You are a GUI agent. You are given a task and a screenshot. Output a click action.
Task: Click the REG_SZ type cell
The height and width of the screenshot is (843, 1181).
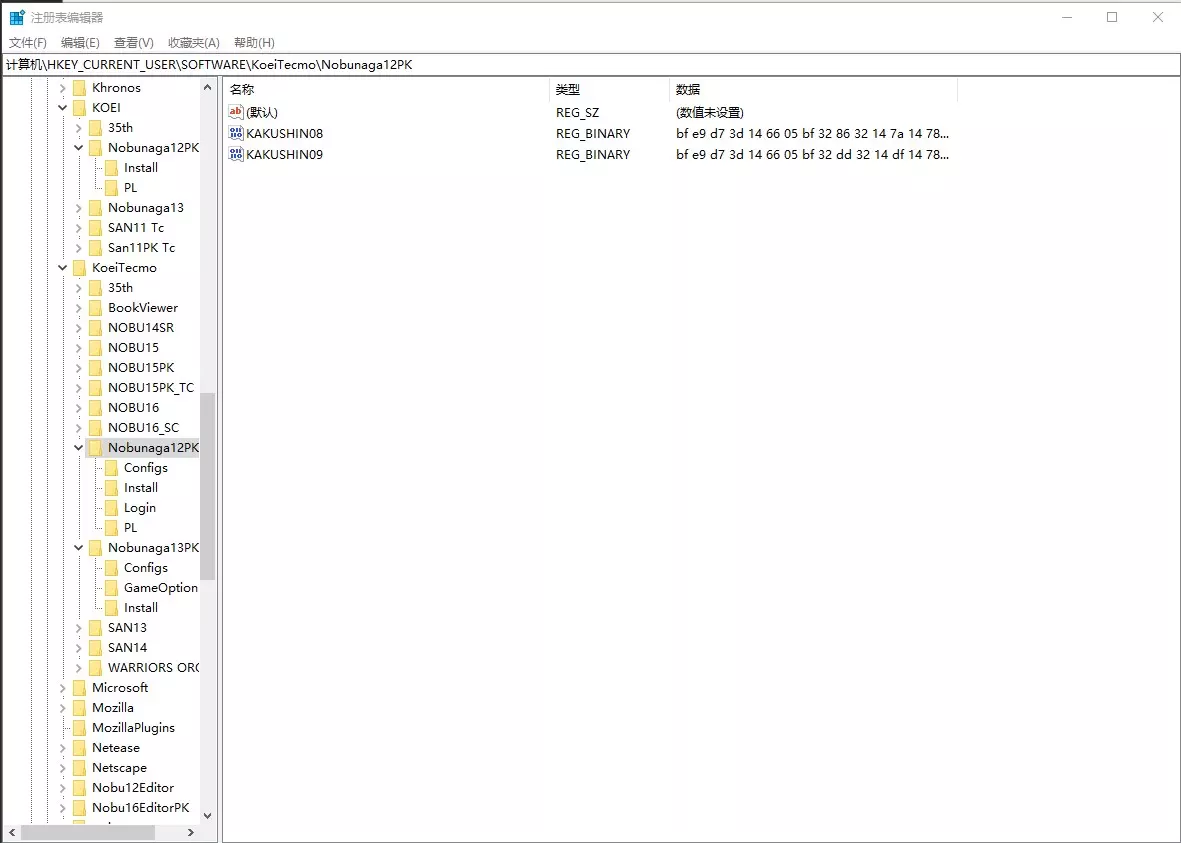(x=578, y=112)
